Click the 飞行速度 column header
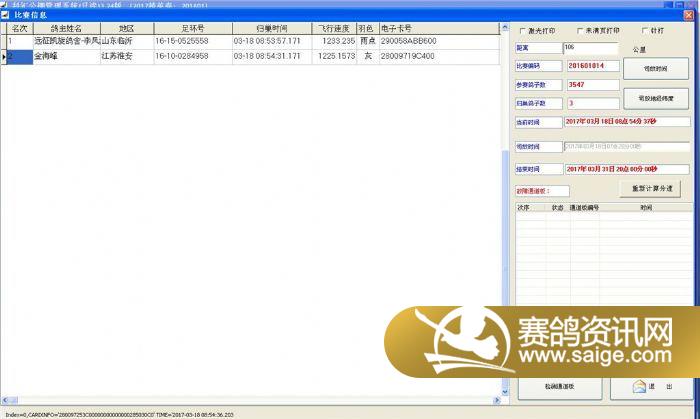The image size is (700, 419). click(x=333, y=29)
